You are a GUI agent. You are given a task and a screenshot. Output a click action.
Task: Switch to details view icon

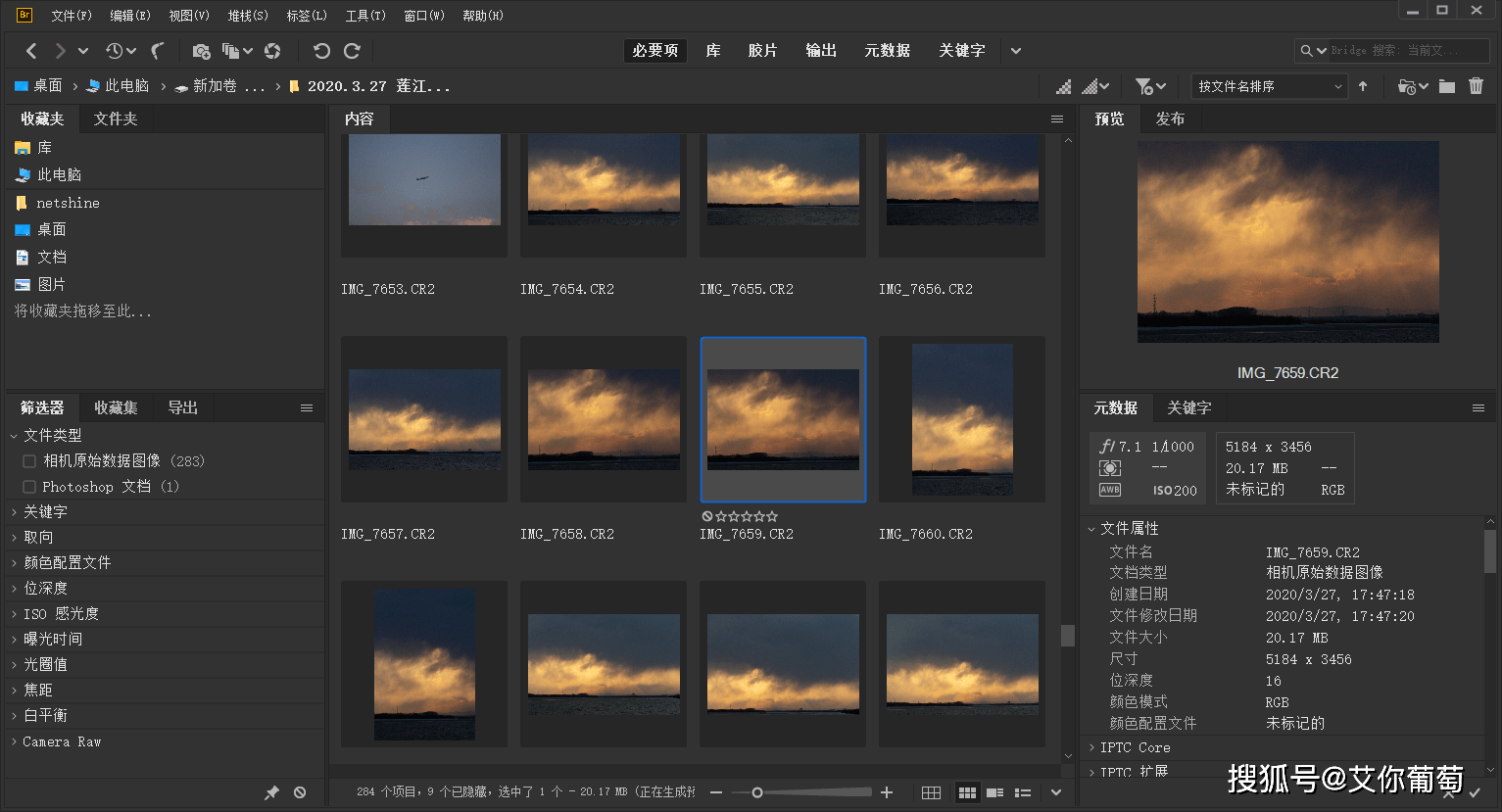coord(994,792)
